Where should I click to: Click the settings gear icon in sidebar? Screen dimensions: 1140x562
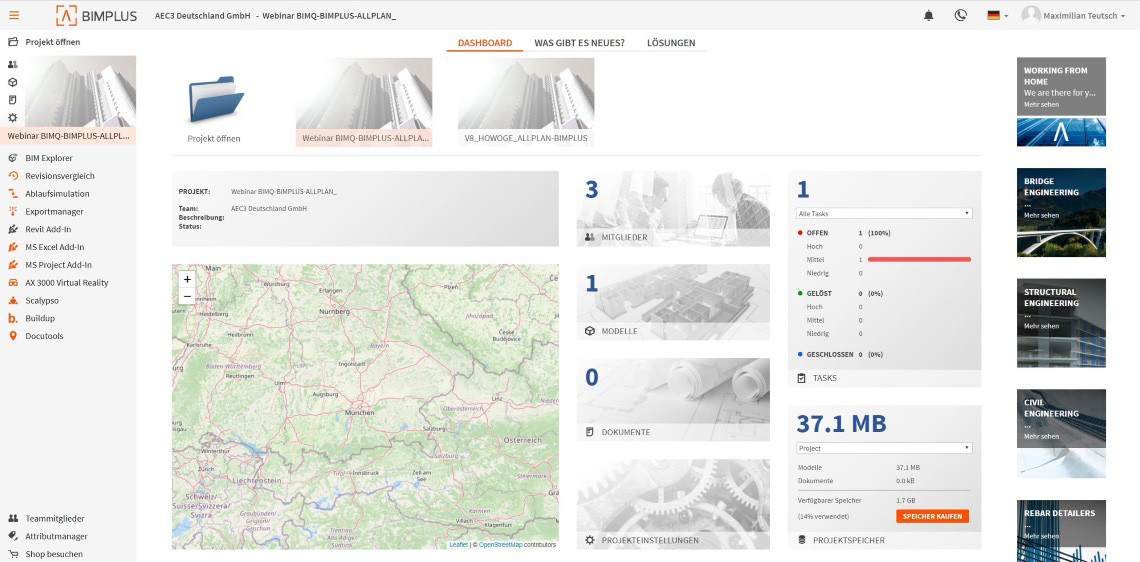tap(12, 117)
